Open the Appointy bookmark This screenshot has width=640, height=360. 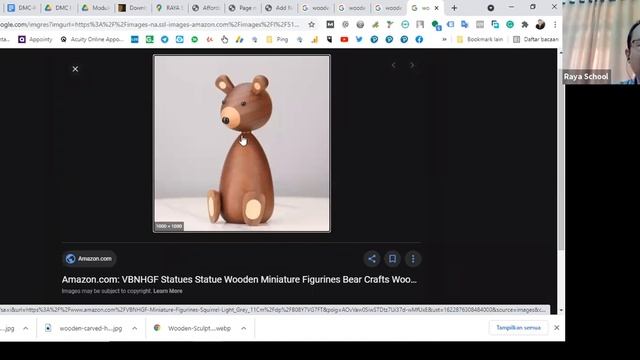click(35, 40)
